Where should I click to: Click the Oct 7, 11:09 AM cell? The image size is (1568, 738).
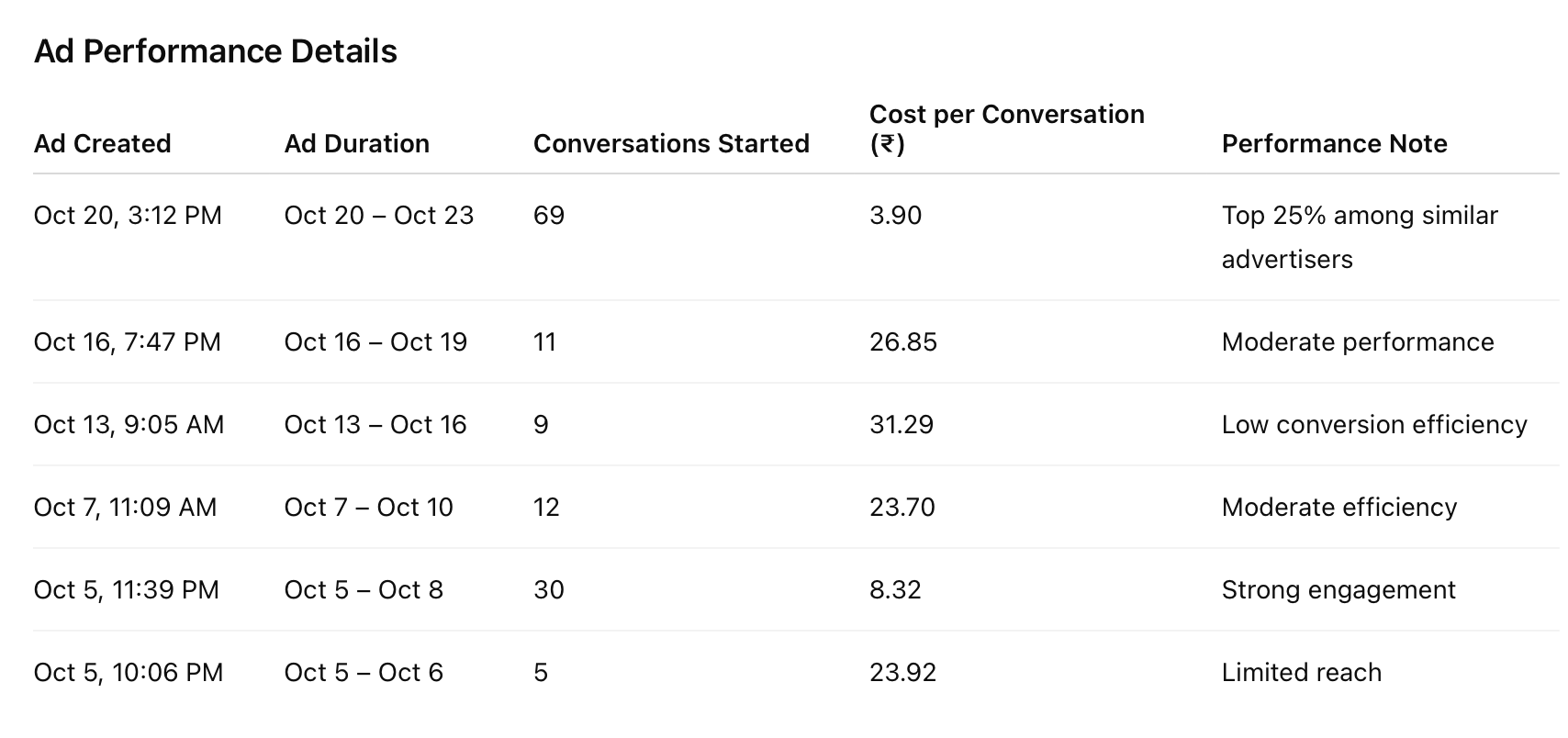point(125,507)
